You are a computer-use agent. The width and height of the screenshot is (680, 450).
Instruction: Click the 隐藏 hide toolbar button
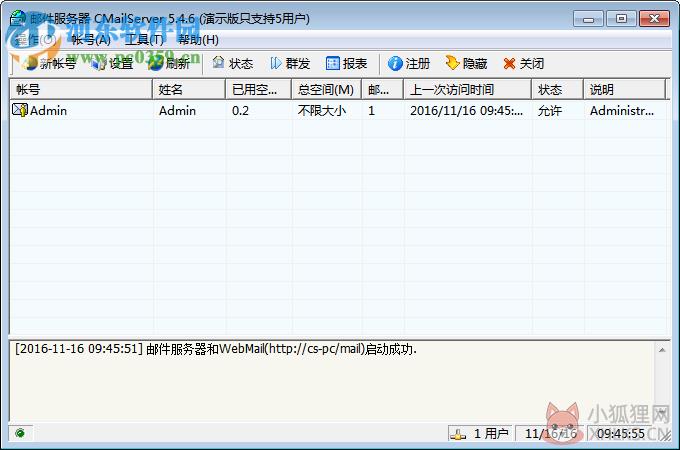[x=466, y=64]
